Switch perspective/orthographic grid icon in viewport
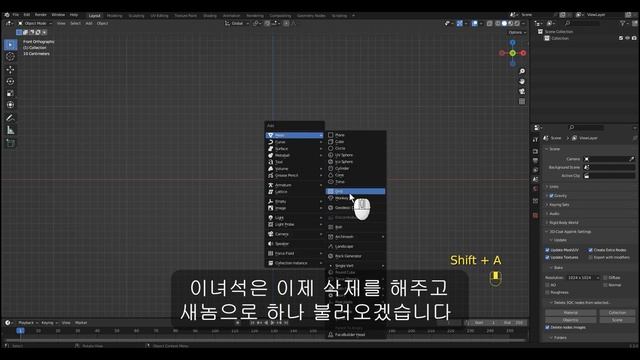 (x=522, y=101)
